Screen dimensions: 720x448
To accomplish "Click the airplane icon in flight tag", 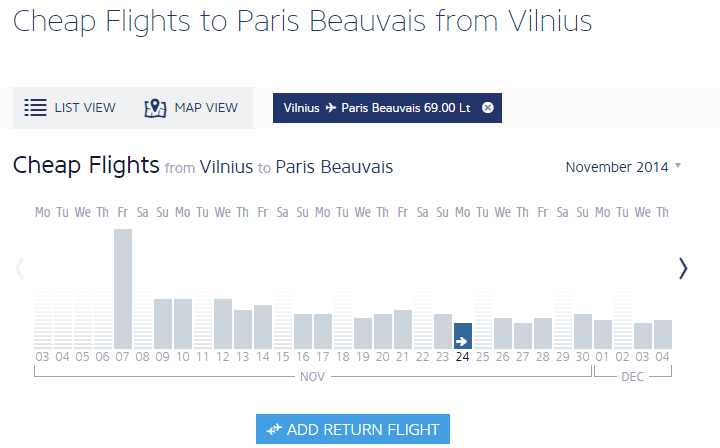I will click(x=331, y=108).
